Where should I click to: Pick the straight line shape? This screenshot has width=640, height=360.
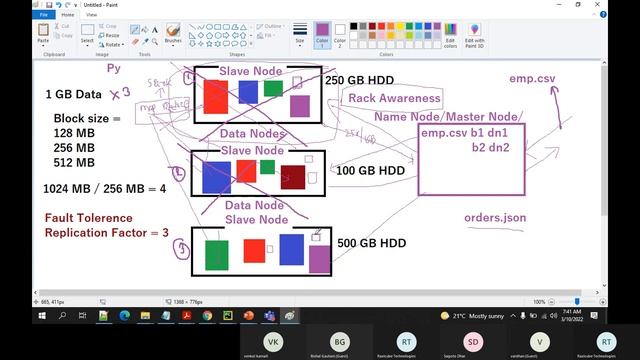coord(192,27)
